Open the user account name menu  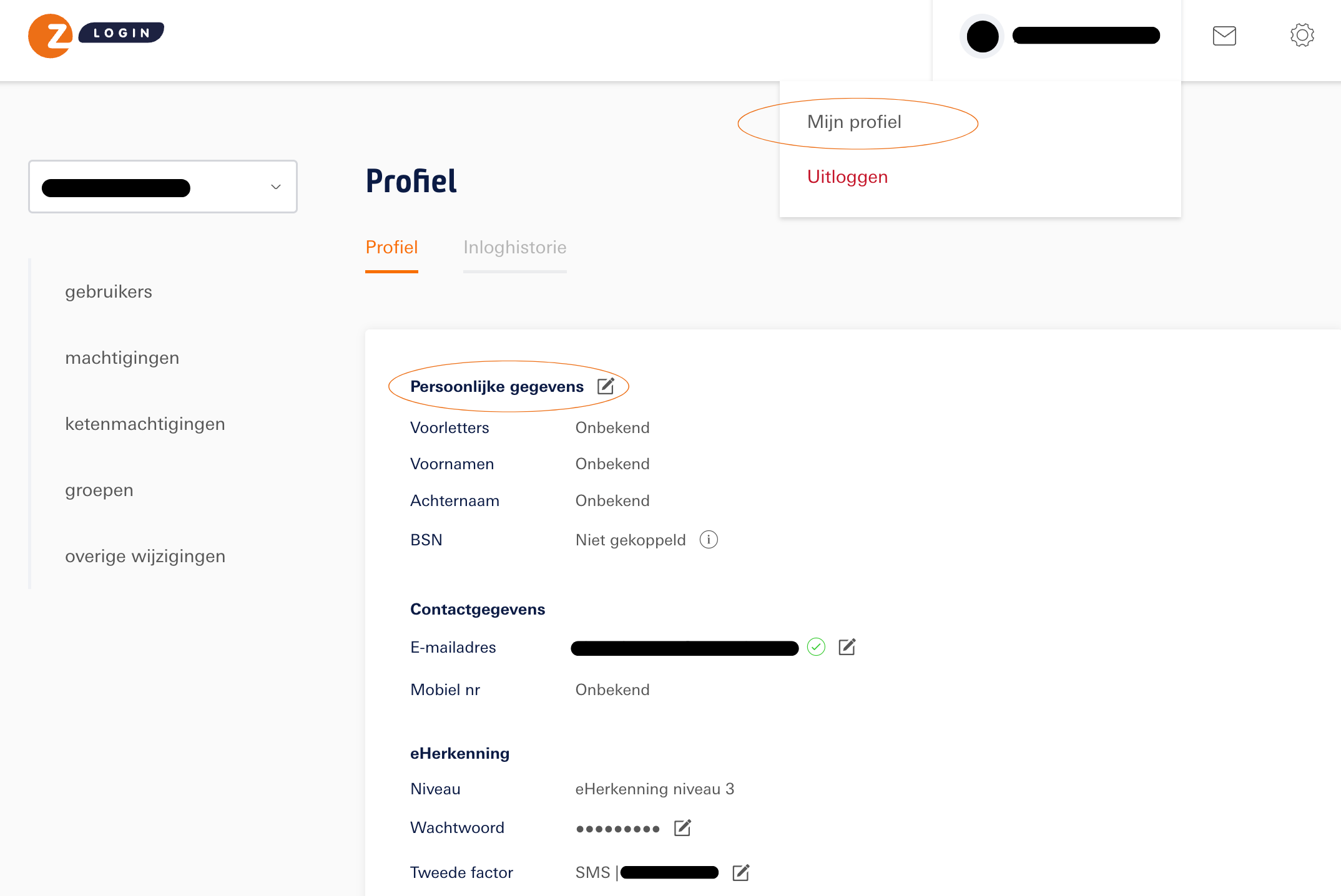1086,36
